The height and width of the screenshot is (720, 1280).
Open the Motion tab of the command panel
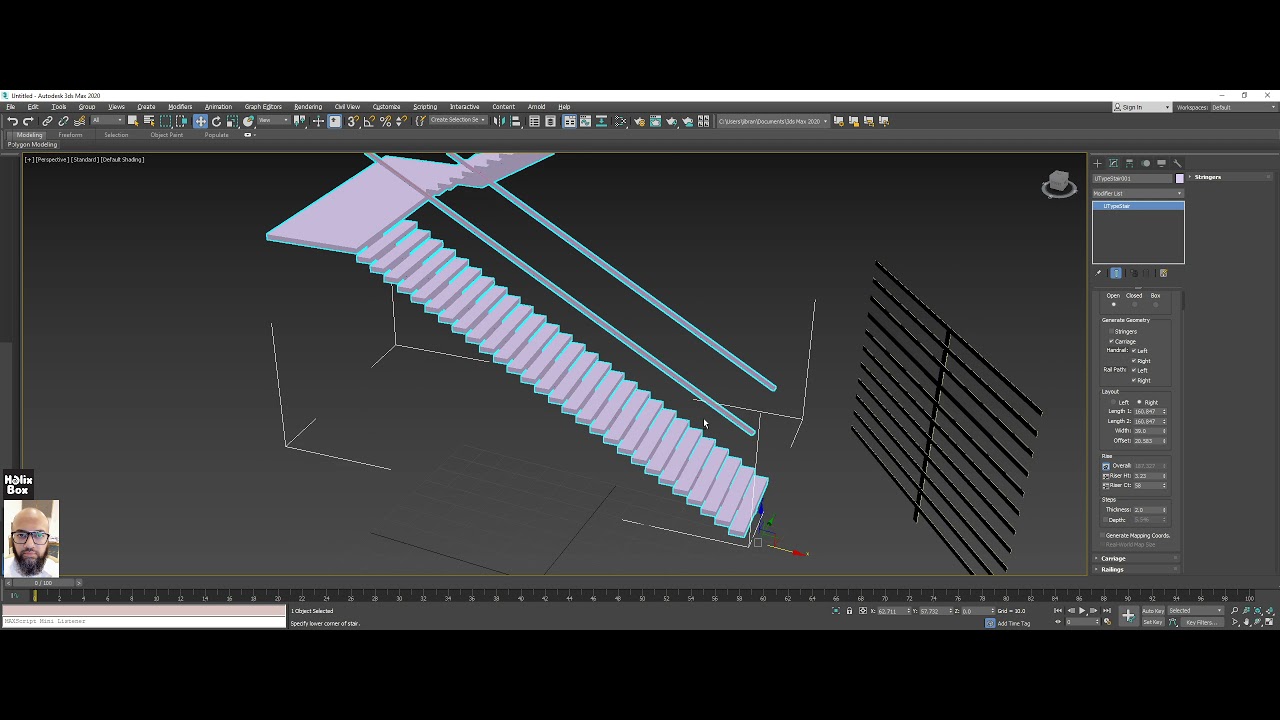point(1146,163)
